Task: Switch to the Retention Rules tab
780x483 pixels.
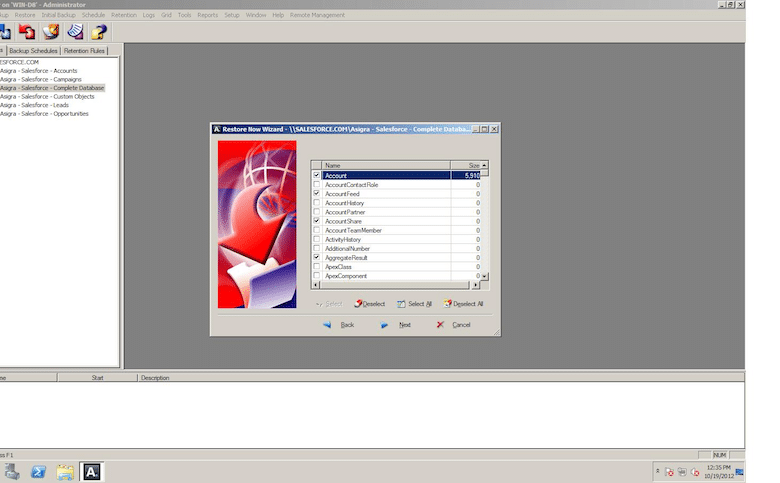Action: coord(84,51)
